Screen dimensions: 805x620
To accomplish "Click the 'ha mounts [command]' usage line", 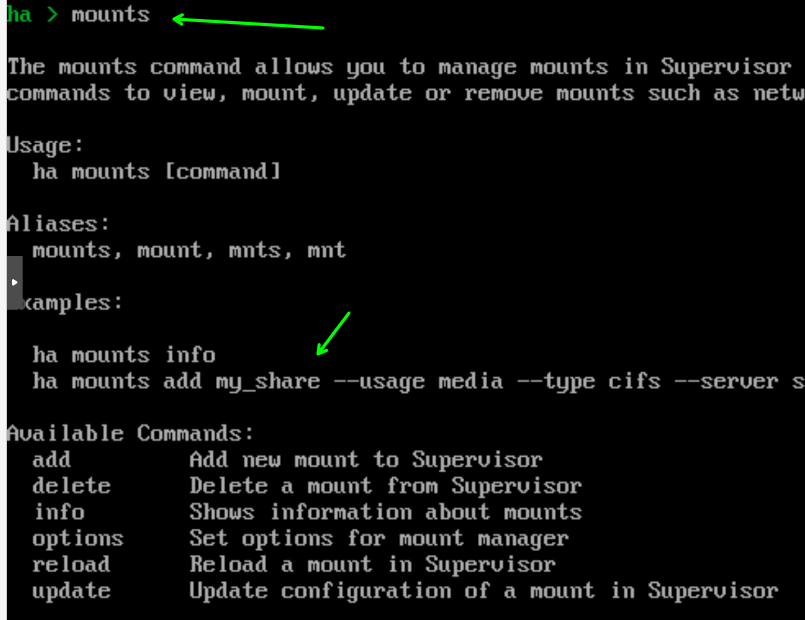I will pos(157,171).
